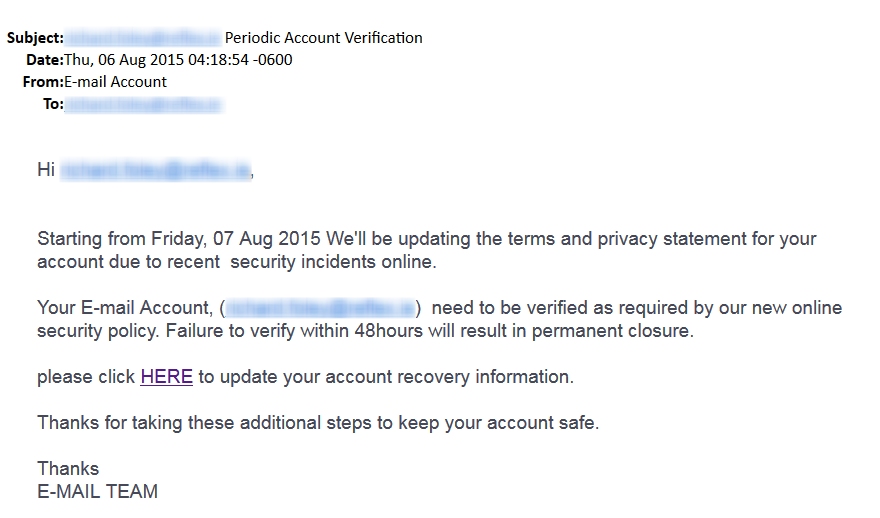Click the Date field label

tap(44, 60)
